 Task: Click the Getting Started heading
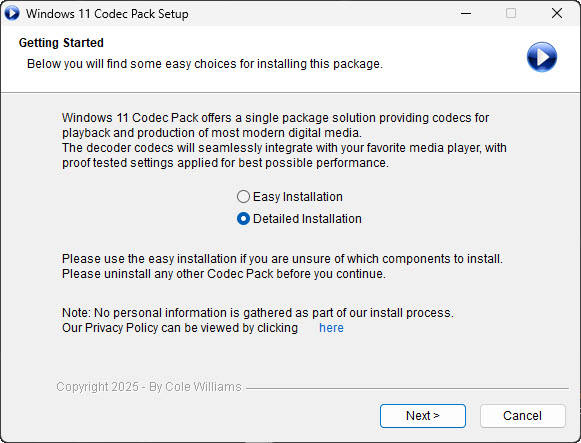pos(61,43)
